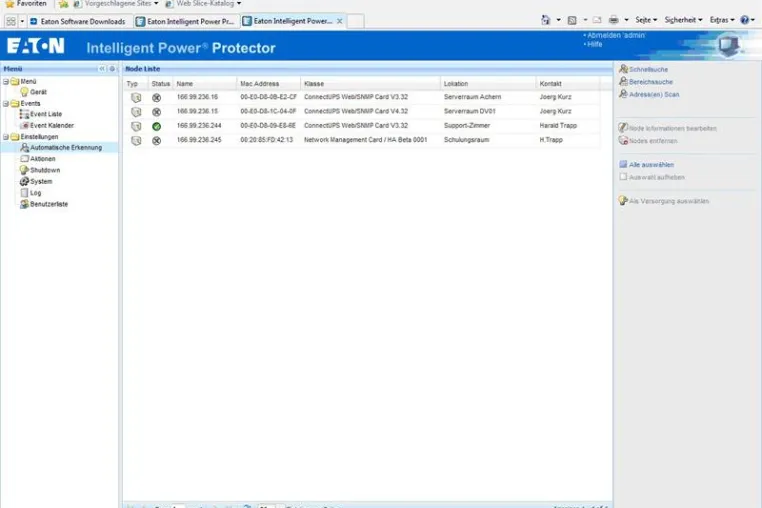Click Abmelden 'admin' link
Screen dimensions: 762x508
pyautogui.click(x=614, y=35)
